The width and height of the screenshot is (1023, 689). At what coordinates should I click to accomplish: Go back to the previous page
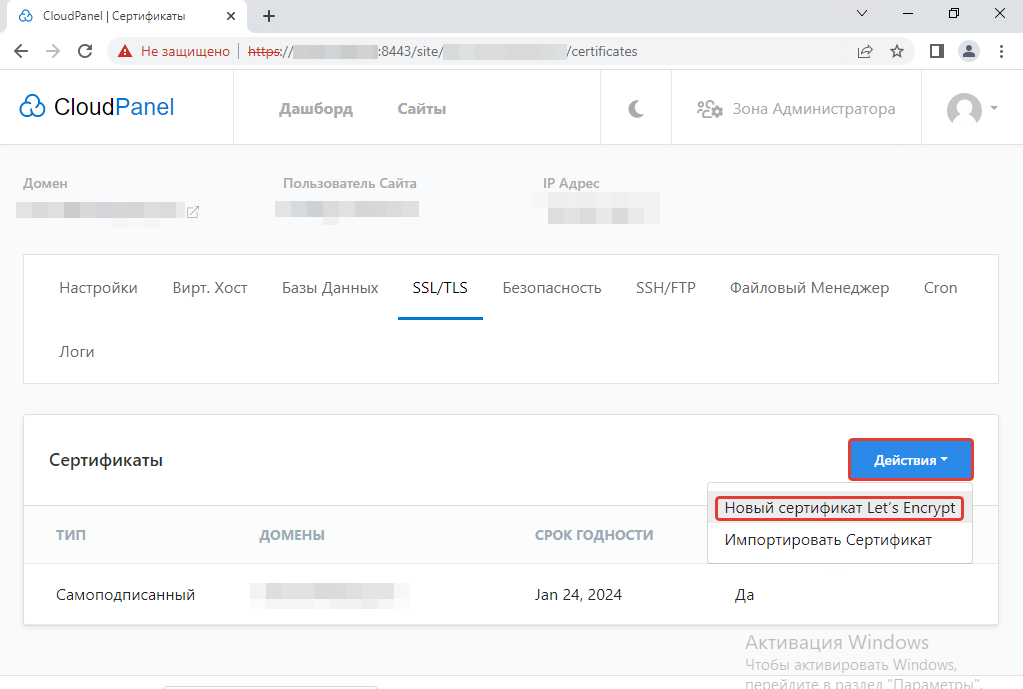[x=21, y=51]
